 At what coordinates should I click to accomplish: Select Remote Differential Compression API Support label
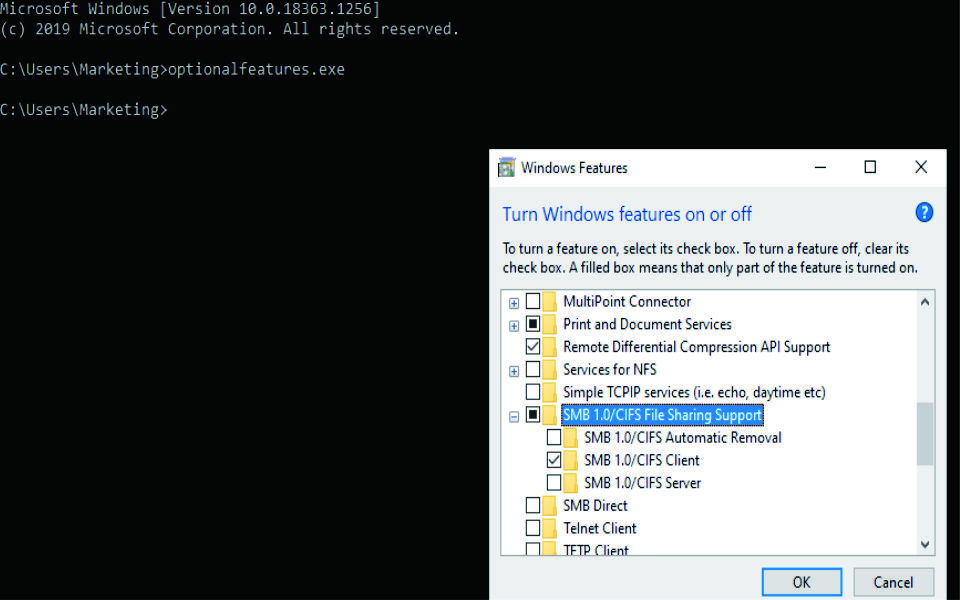[696, 347]
